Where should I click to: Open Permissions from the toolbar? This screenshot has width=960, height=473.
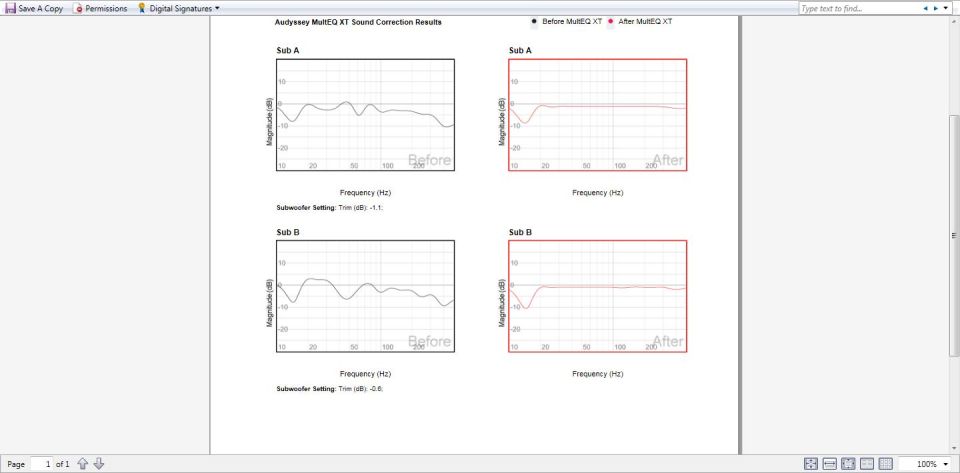click(x=100, y=9)
